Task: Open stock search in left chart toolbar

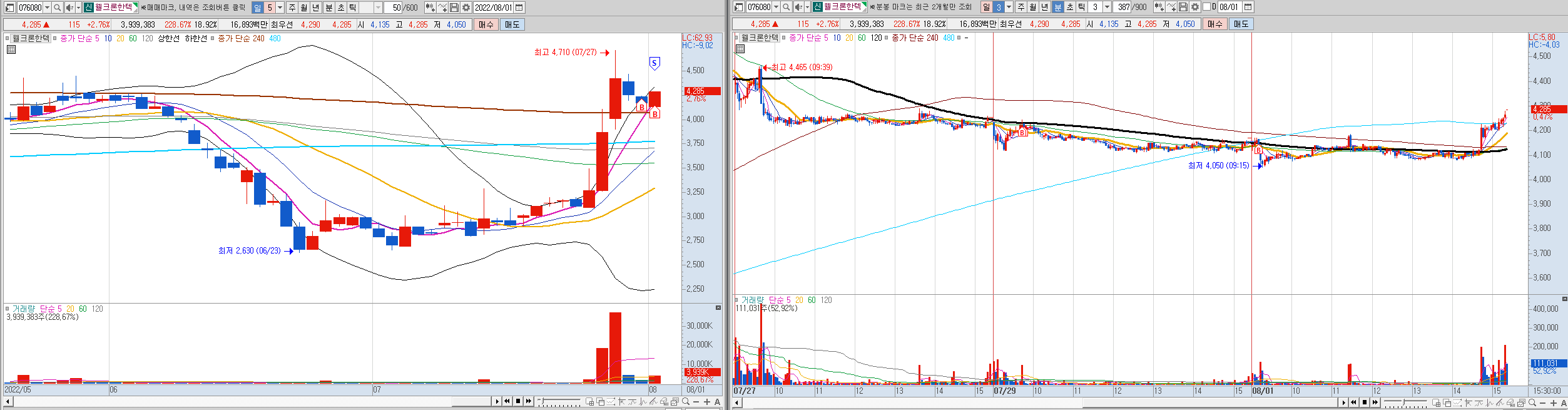Action: coord(57,8)
